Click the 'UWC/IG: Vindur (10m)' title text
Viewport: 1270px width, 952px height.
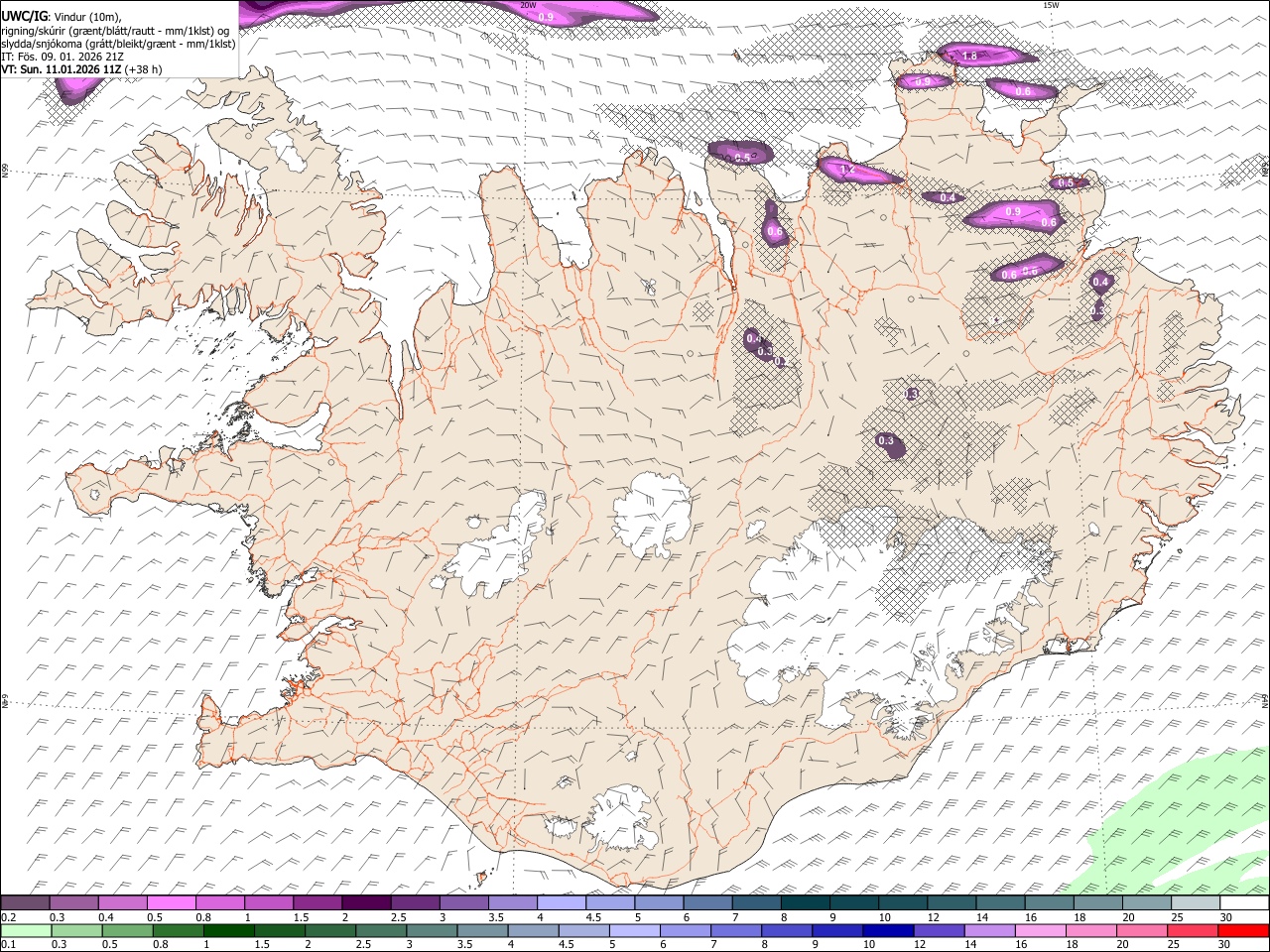(x=62, y=17)
